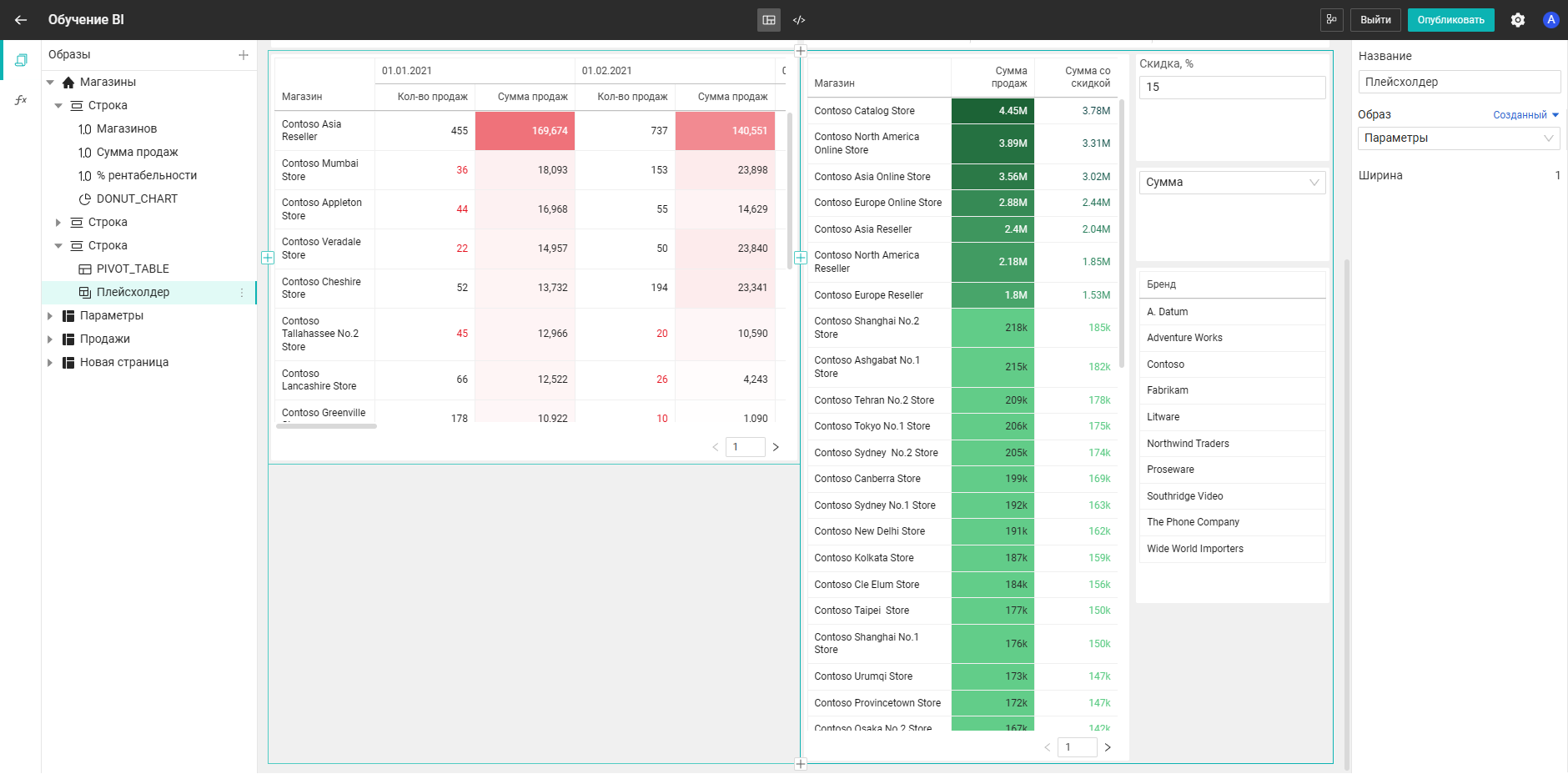Open user avatar A menu
Screen dimensions: 1568x774
1550,20
